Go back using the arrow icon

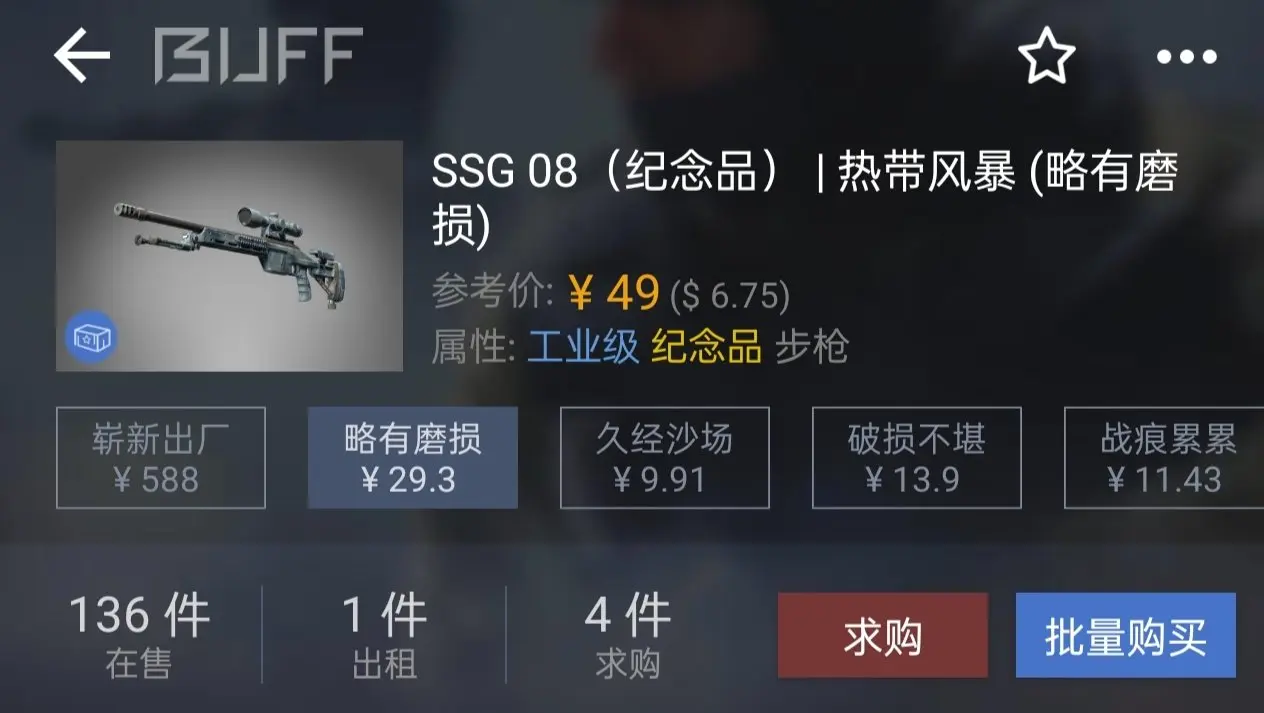(x=82, y=55)
